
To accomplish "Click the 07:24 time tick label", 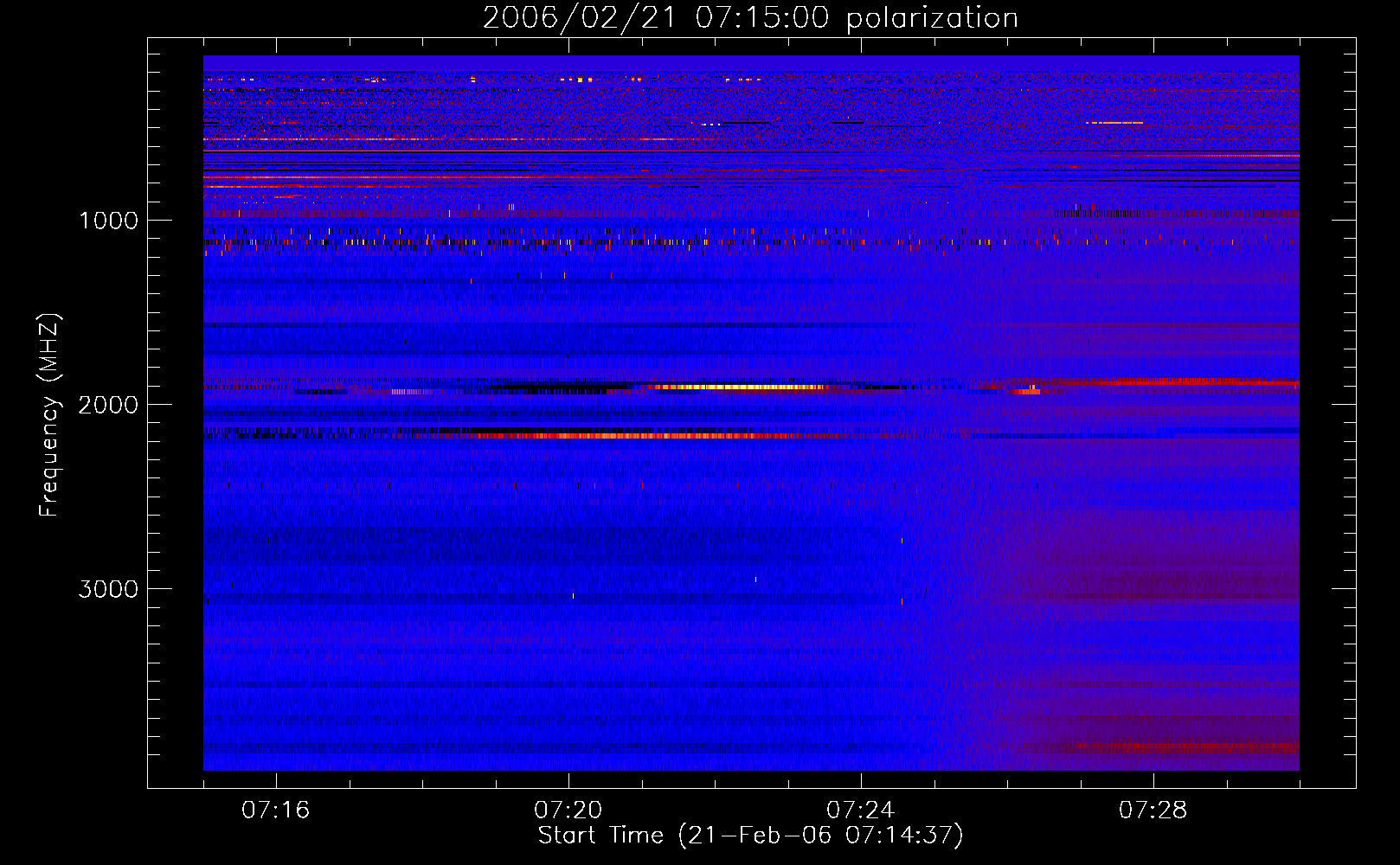I will point(861,811).
